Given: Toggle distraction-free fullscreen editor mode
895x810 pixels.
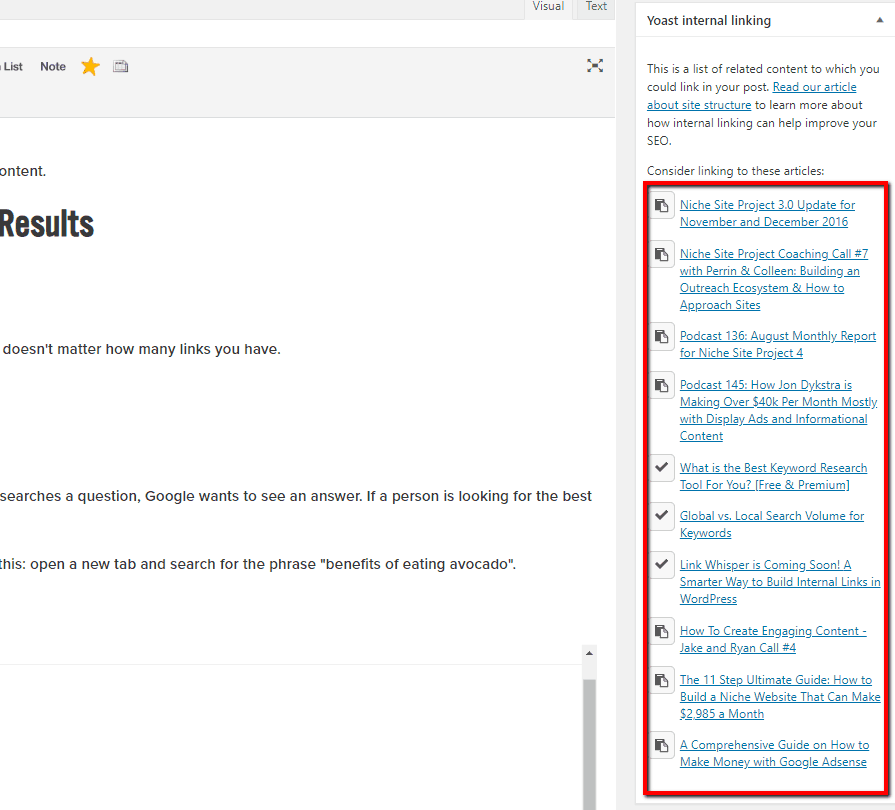Looking at the screenshot, I should coord(595,66).
